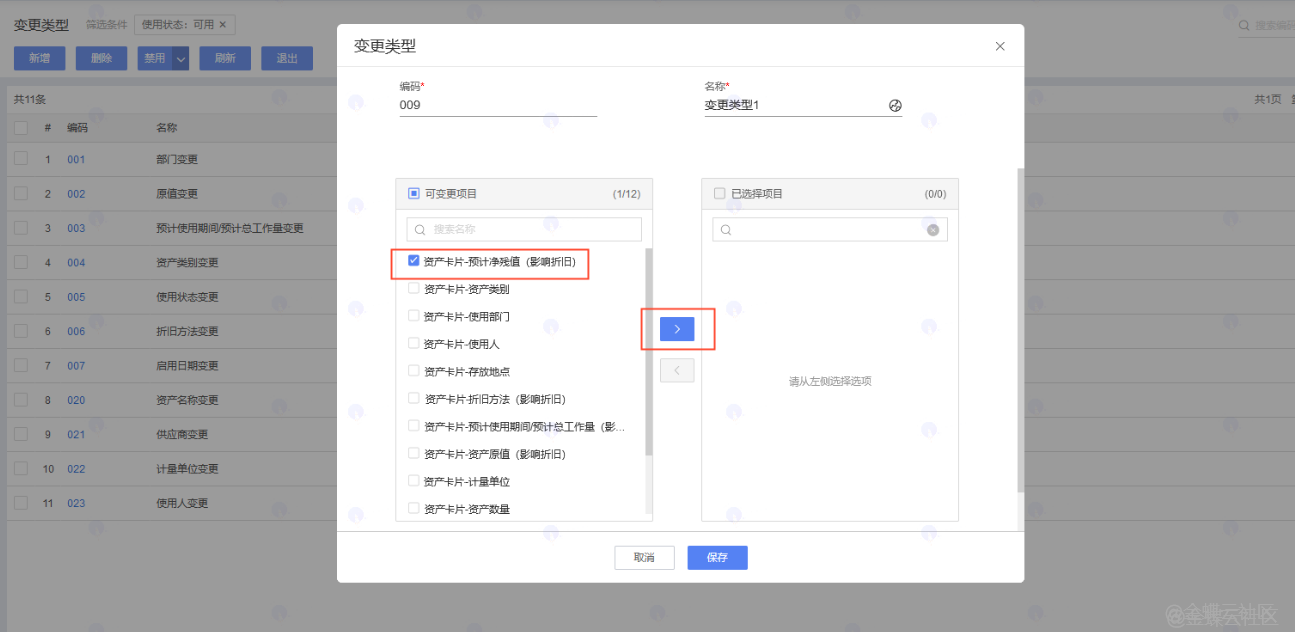Click the magnifier icon in the 已选择项目 search box
1295x632 pixels.
tap(726, 230)
